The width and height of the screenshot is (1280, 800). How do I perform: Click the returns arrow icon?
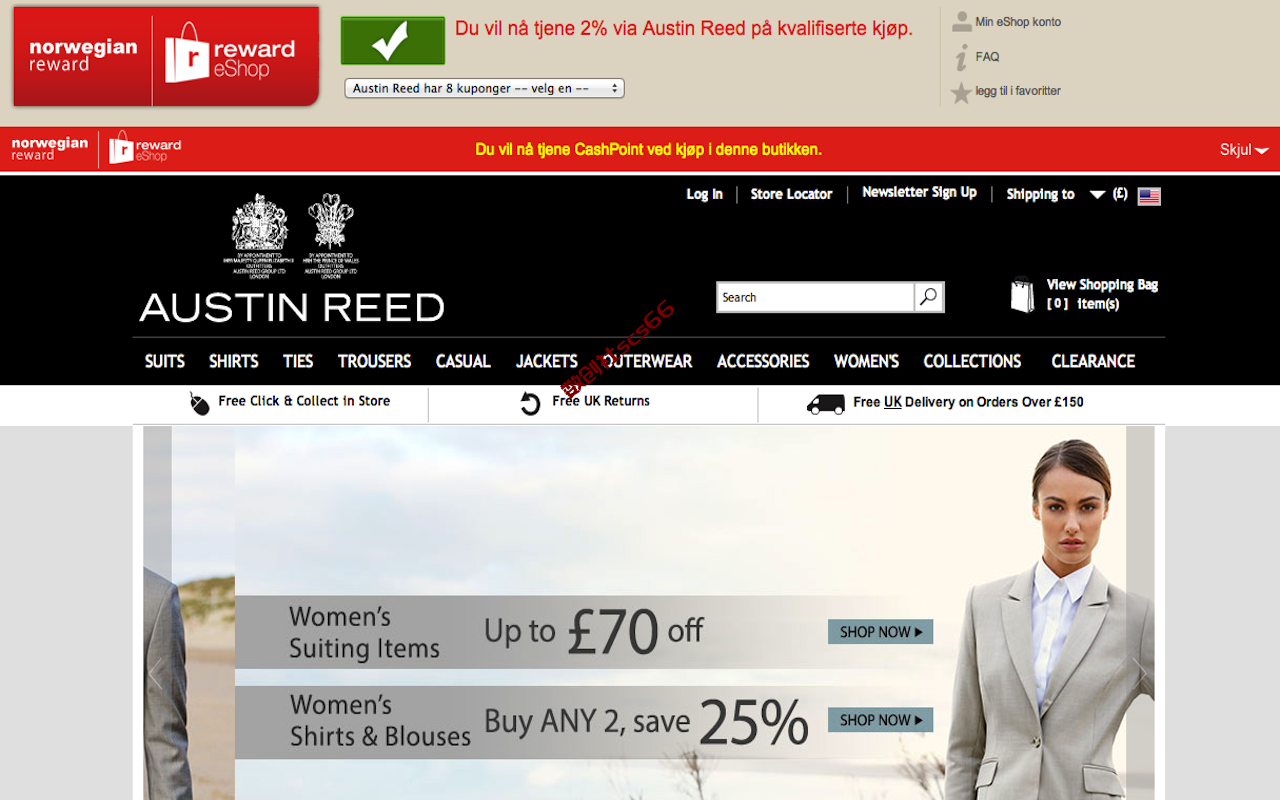(531, 403)
